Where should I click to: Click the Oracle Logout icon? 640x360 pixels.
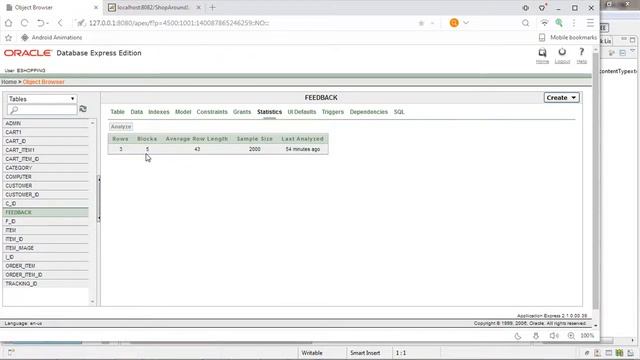click(x=562, y=56)
